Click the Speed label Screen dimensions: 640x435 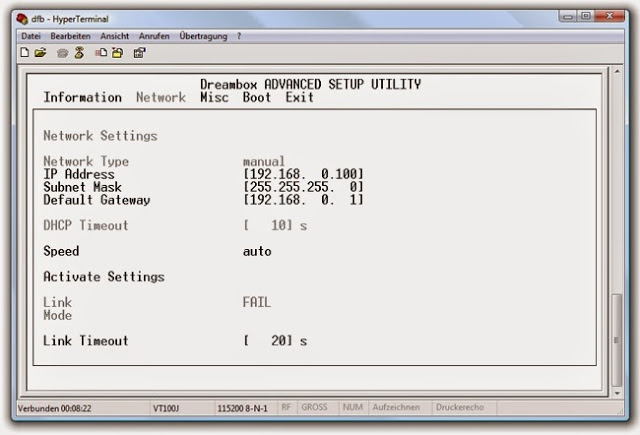coord(61,251)
